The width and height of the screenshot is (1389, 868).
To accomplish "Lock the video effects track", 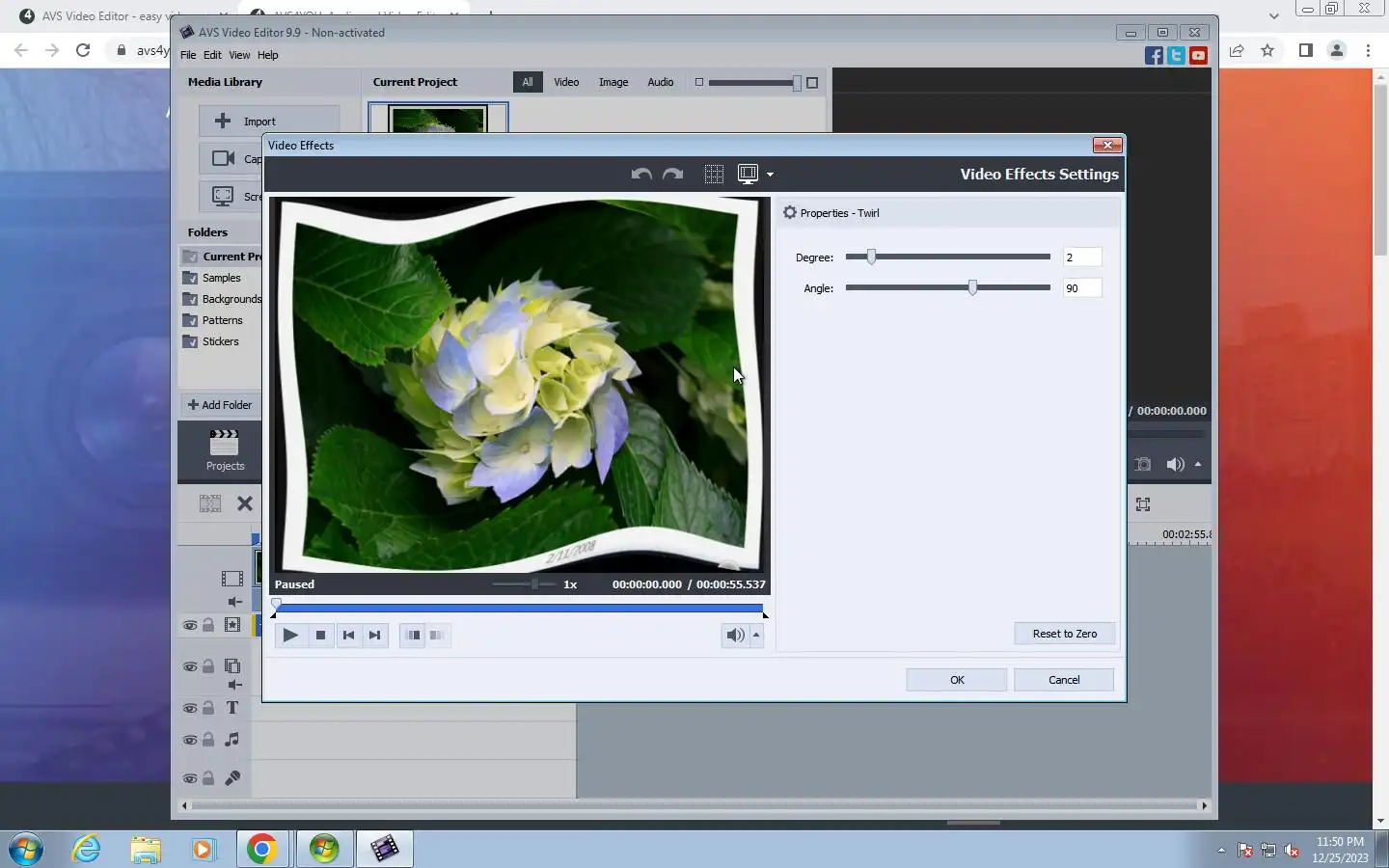I will (x=207, y=625).
